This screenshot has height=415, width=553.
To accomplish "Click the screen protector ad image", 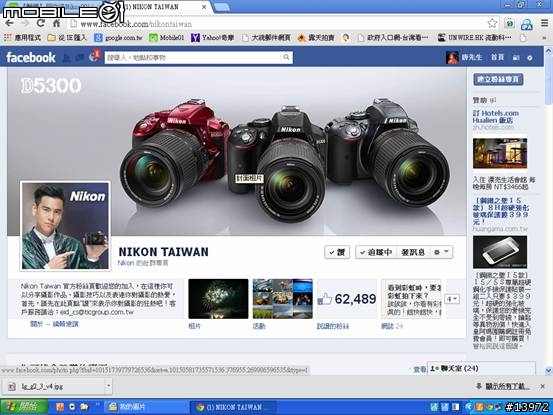I will 500,252.
